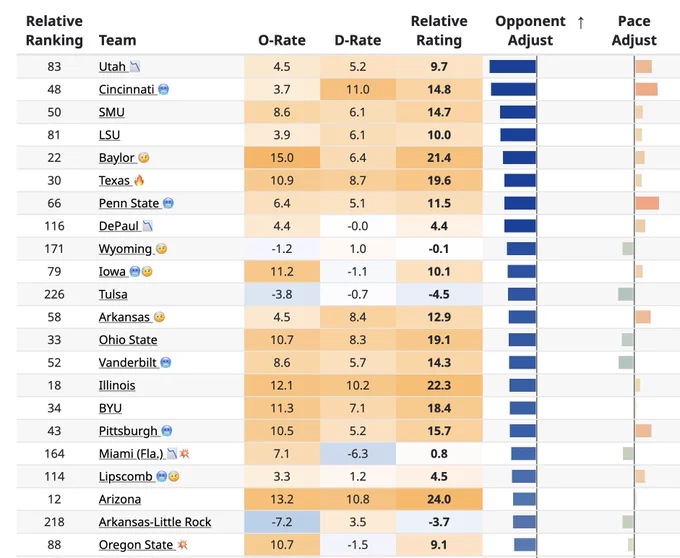Image resolution: width=680 pixels, height=558 pixels.
Task: Click the chart-down icon next to Utah
Action: pyautogui.click(x=135, y=67)
